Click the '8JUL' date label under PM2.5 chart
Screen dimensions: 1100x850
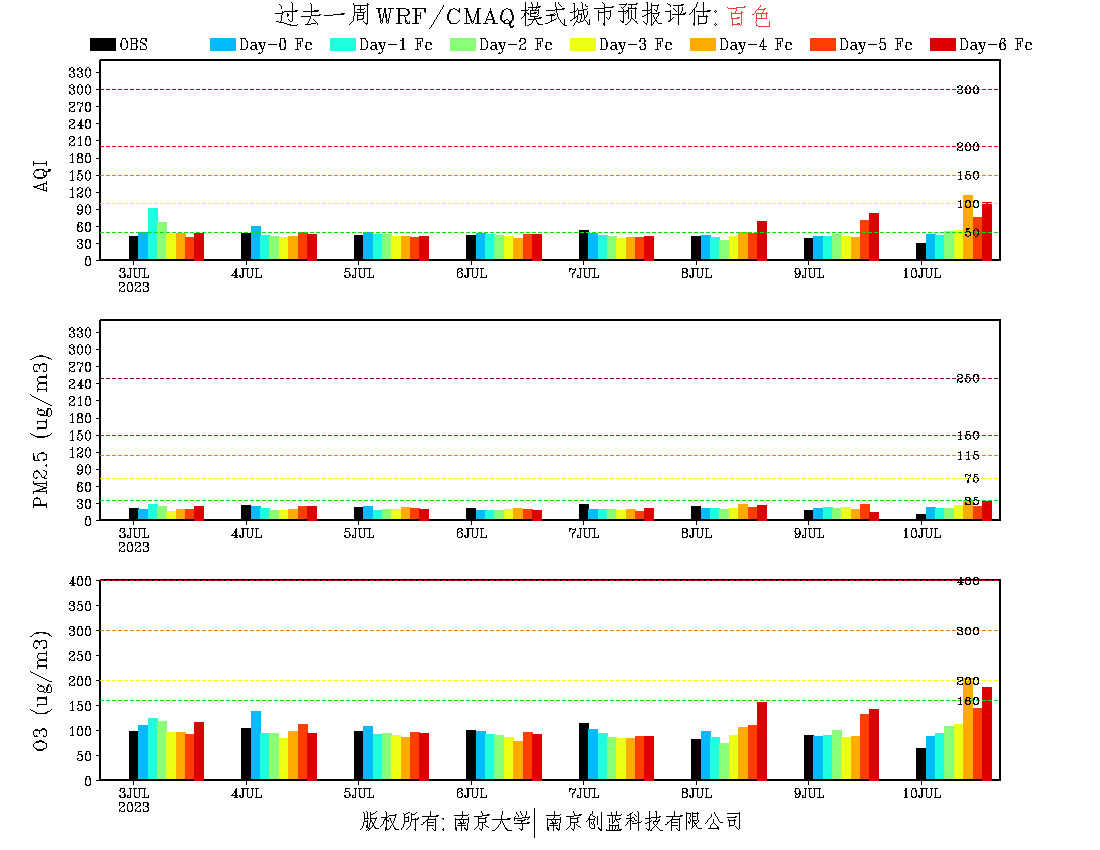pos(696,533)
